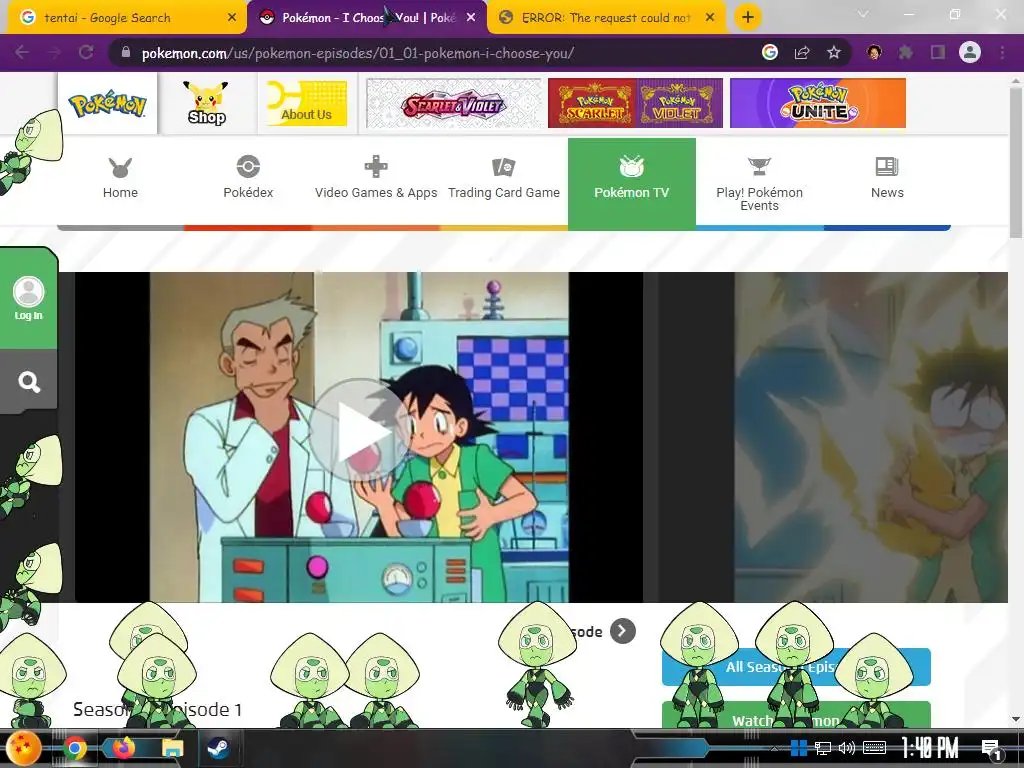Open Play! Pokémon Events section
The width and height of the screenshot is (1024, 768).
(760, 183)
